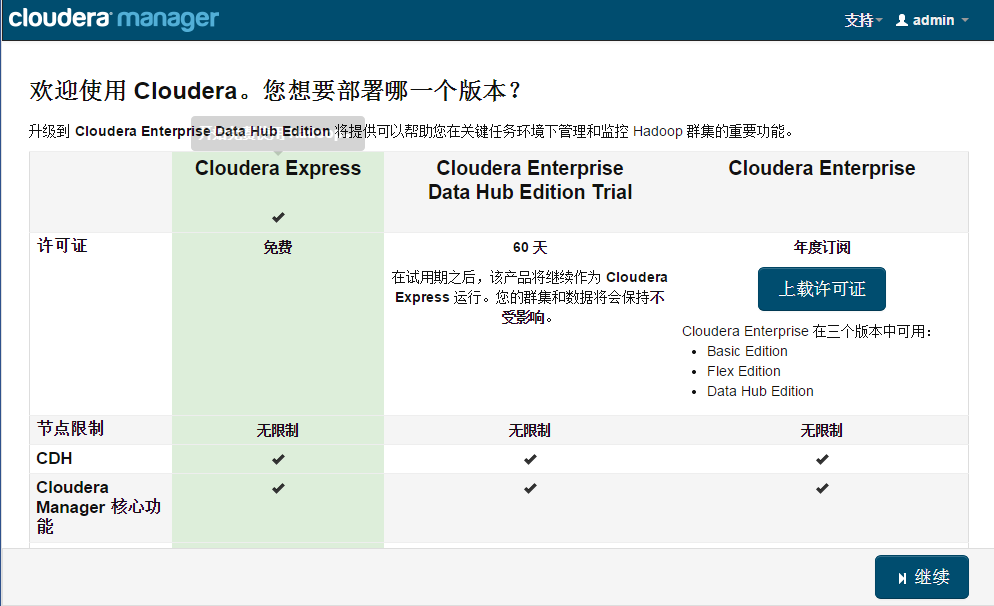994x606 pixels.
Task: Click the Cloudera Manager logo
Action: click(x=113, y=19)
